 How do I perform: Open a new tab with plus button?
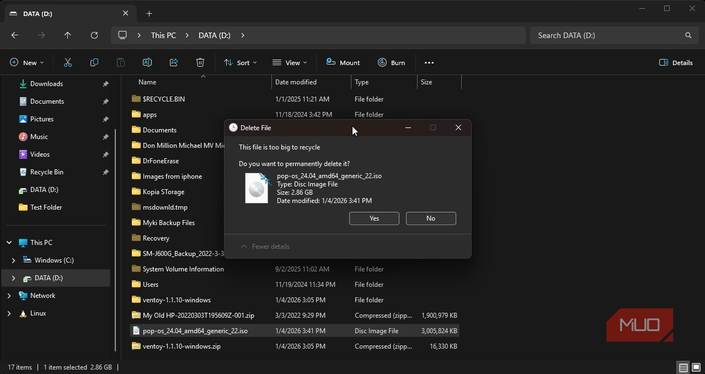pyautogui.click(x=149, y=13)
